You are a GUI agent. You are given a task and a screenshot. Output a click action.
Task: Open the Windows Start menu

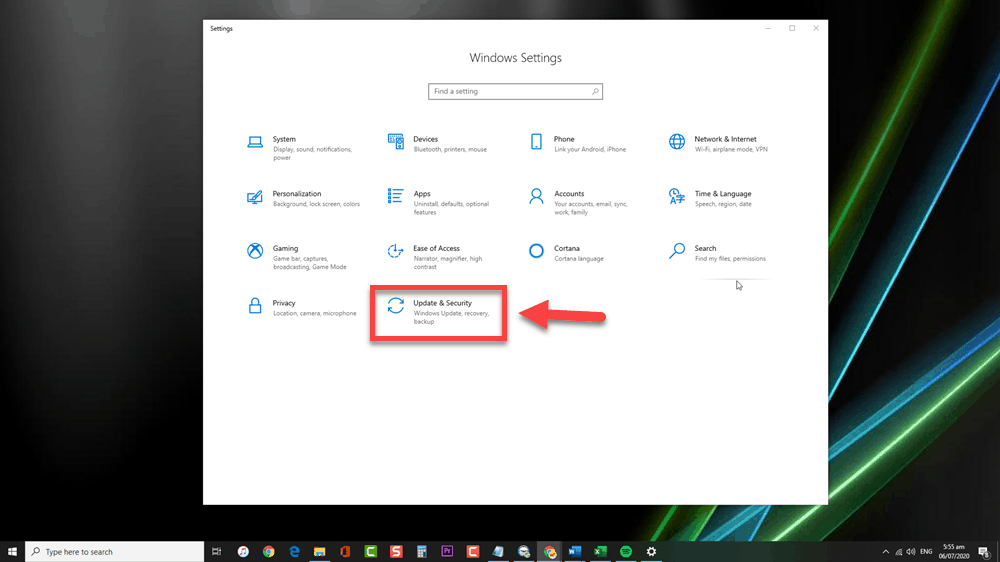pos(12,551)
